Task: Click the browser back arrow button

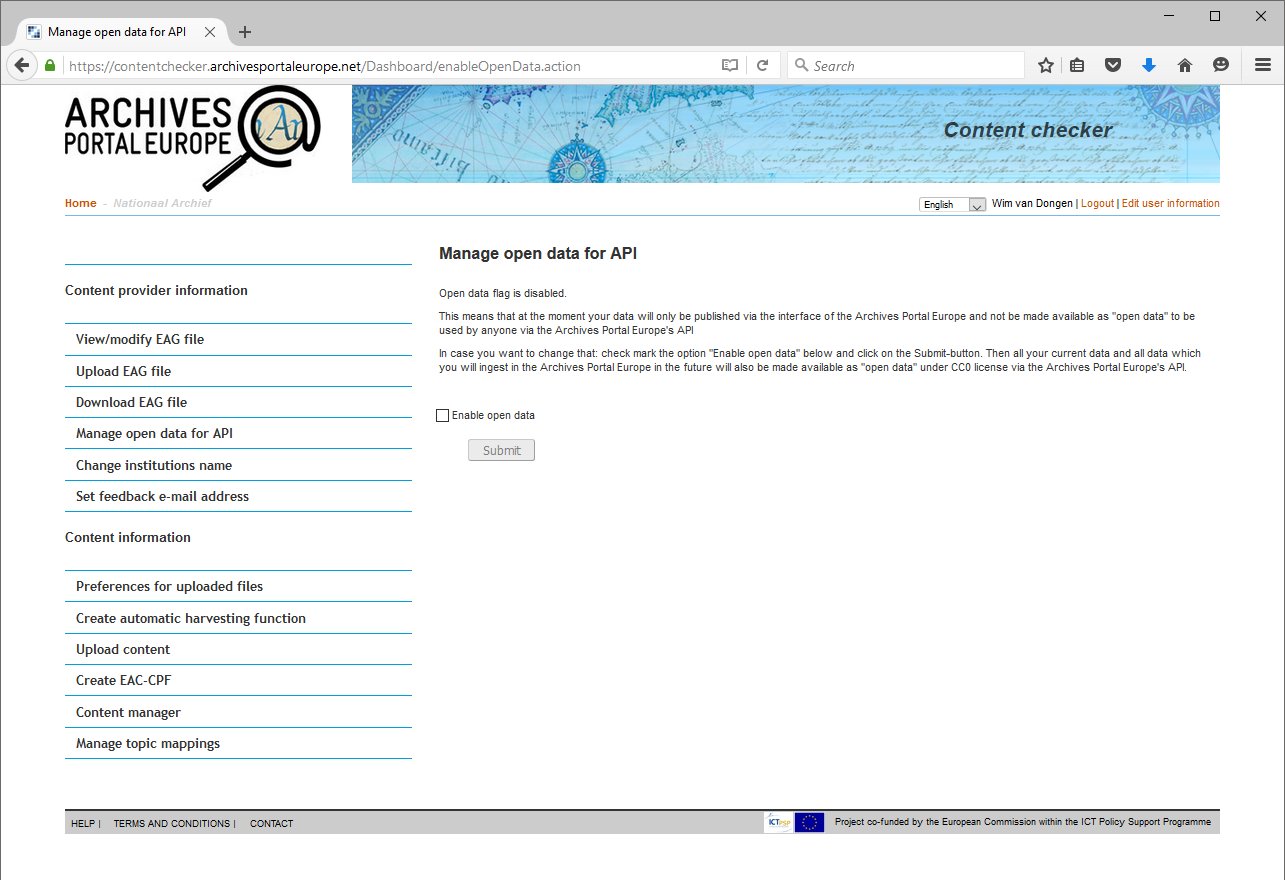Action: 20,65
